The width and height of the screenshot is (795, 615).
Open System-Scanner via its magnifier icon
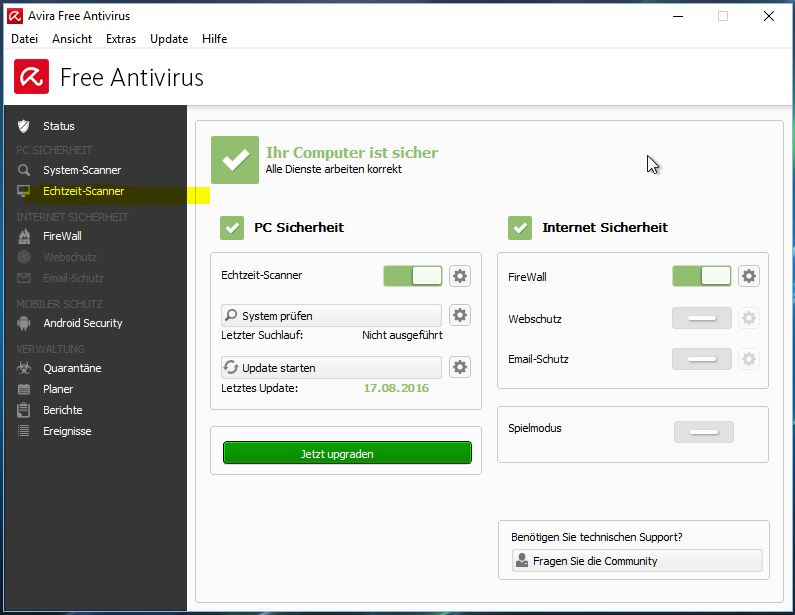pyautogui.click(x=24, y=170)
